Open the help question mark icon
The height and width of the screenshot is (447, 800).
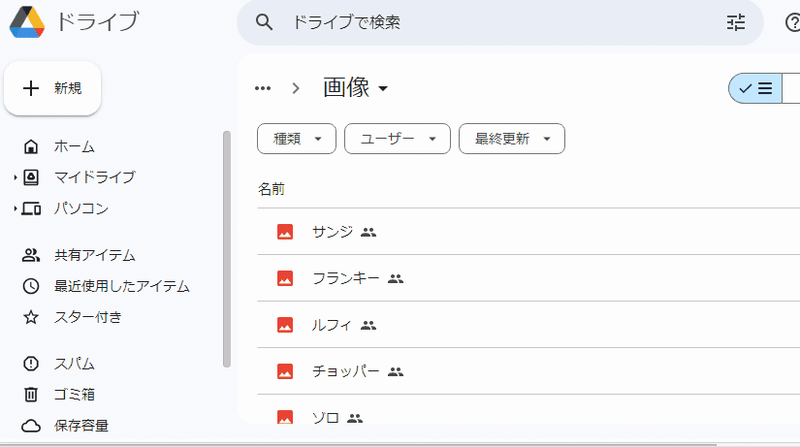(x=792, y=22)
